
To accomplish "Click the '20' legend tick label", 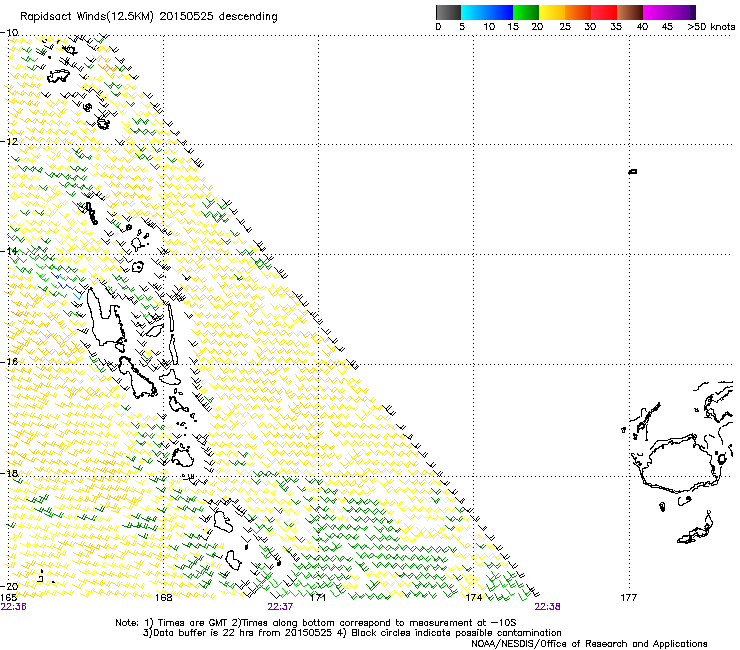I will point(537,27).
